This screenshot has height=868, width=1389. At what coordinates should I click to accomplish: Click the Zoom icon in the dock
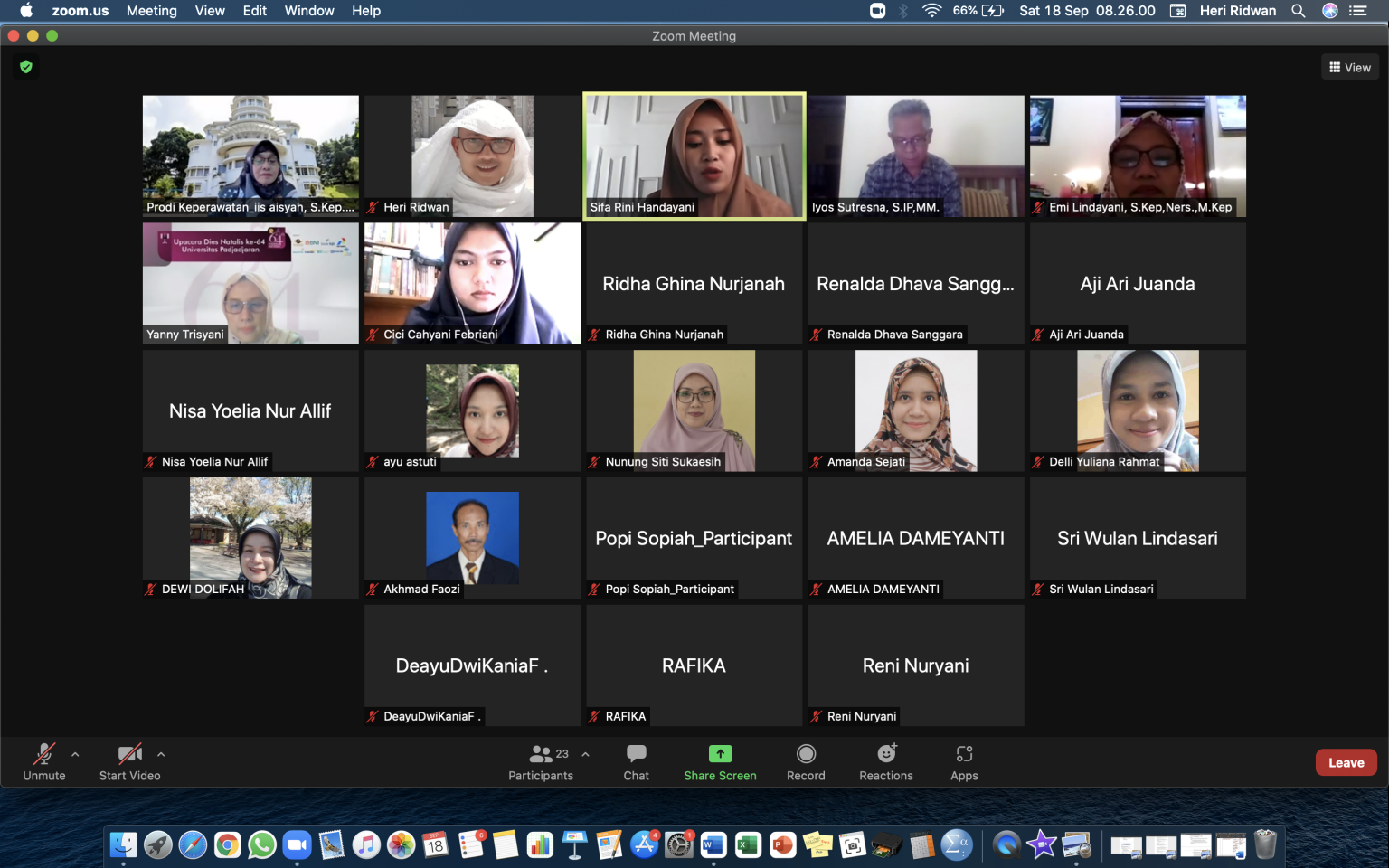(297, 845)
